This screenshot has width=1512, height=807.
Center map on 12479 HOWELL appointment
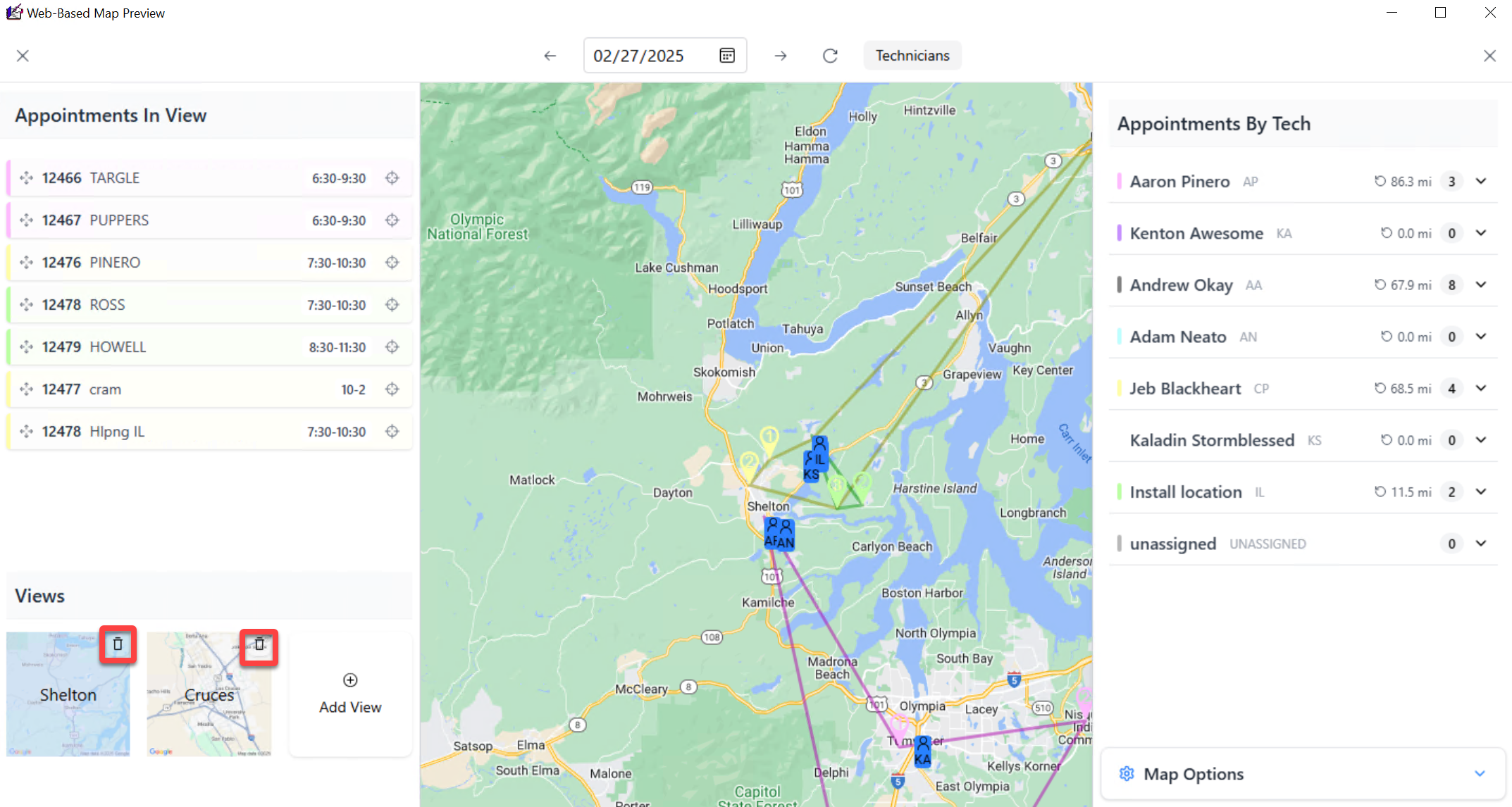392,347
